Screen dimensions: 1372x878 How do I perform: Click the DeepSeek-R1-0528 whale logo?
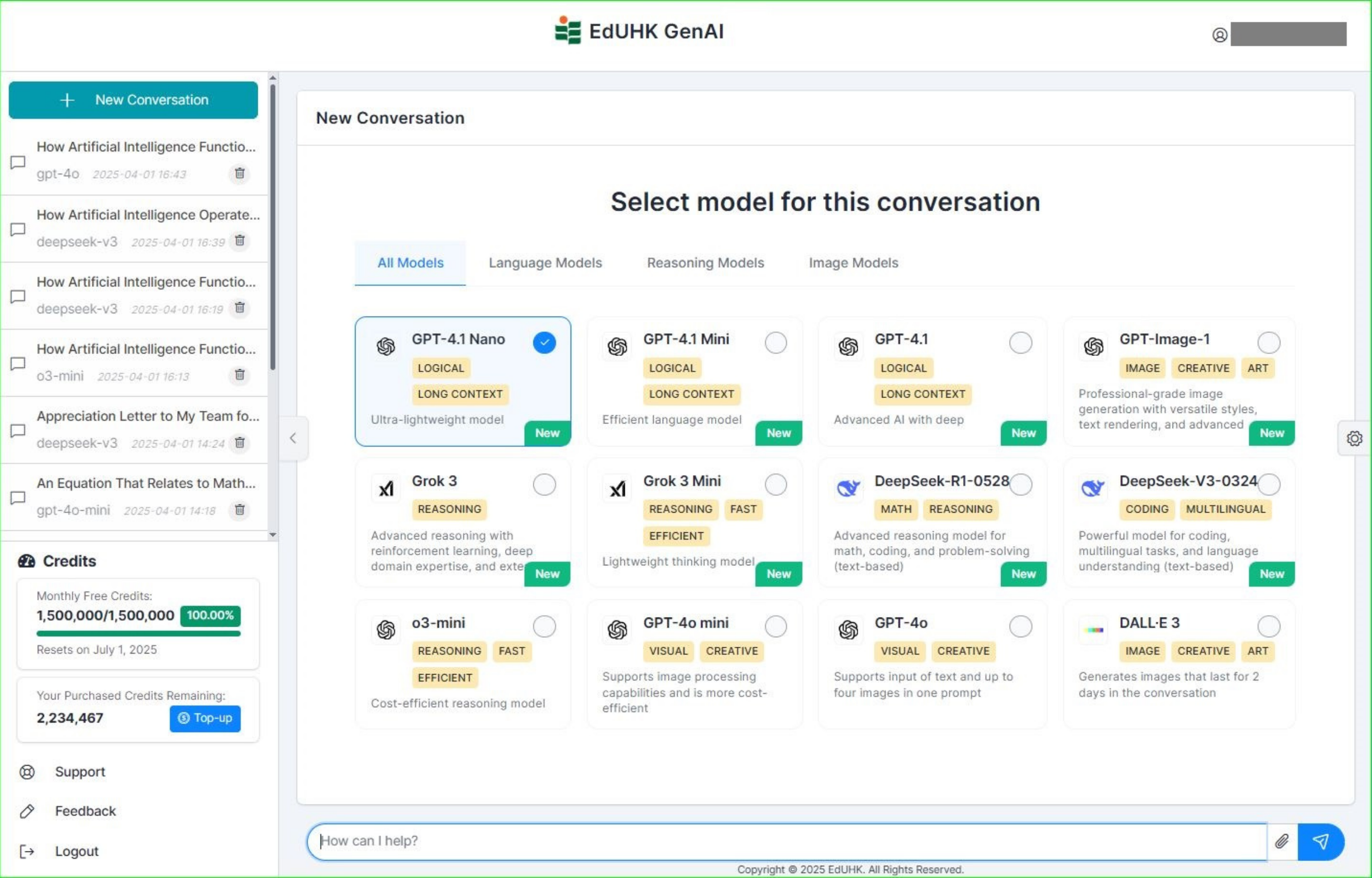tap(848, 488)
